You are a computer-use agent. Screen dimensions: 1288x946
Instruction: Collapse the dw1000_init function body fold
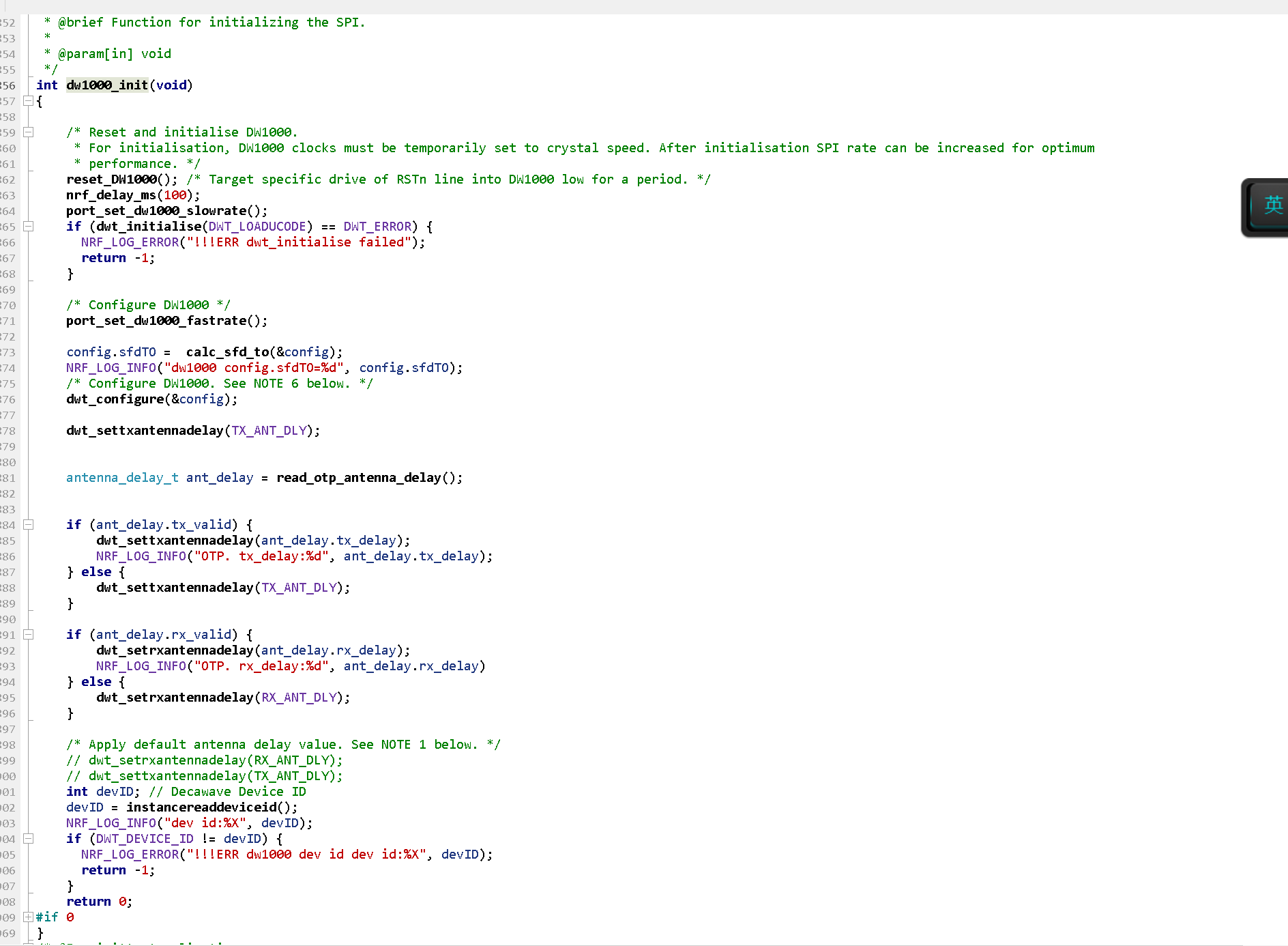28,101
